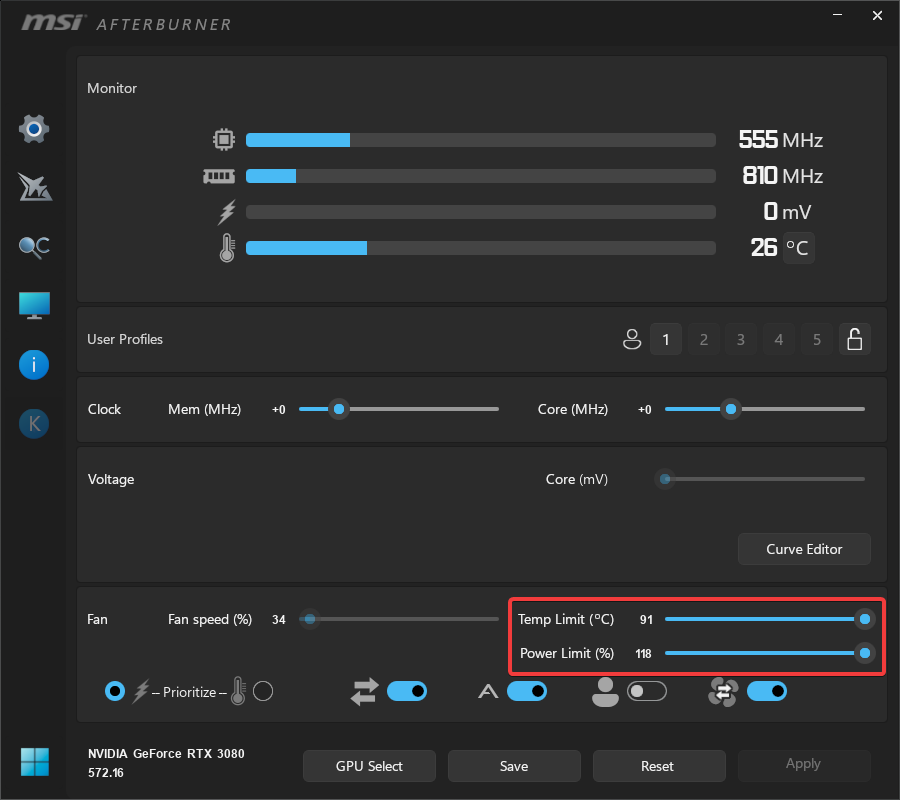Image resolution: width=900 pixels, height=800 pixels.
Task: Open the OC Scanner magnifier icon
Action: point(34,247)
